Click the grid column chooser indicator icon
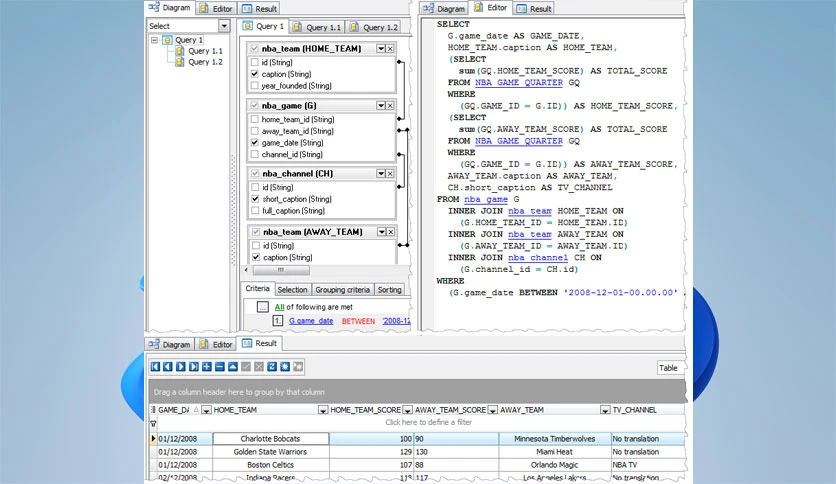 point(154,410)
